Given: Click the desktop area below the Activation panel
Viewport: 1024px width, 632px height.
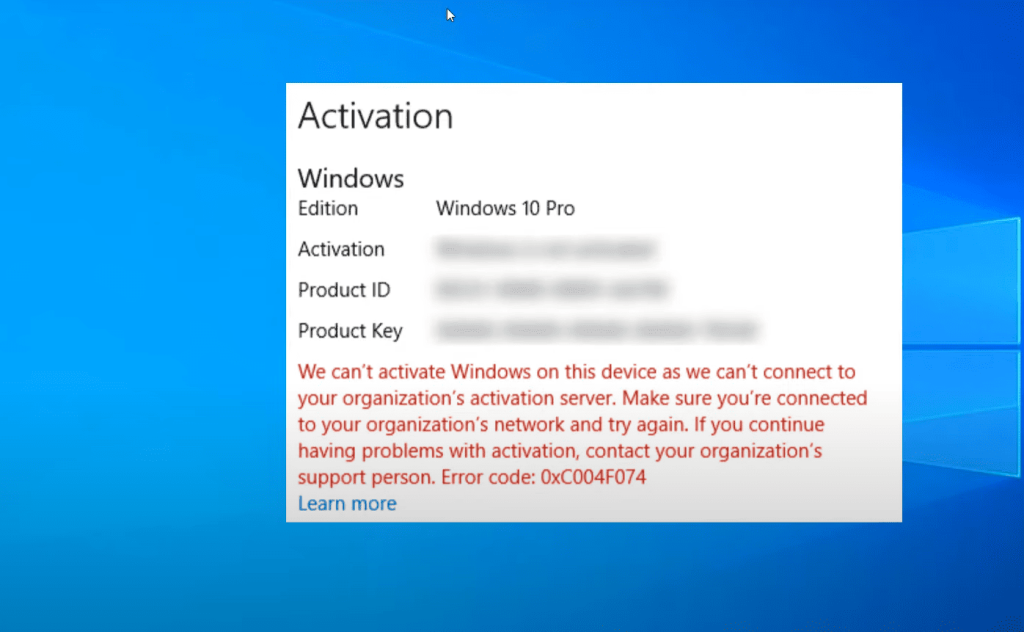Looking at the screenshot, I should tap(590, 580).
